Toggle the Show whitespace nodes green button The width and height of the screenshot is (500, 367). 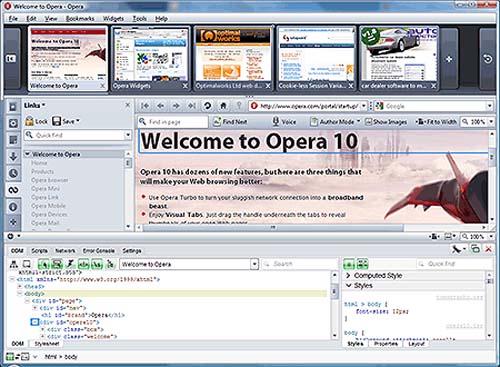click(97, 264)
